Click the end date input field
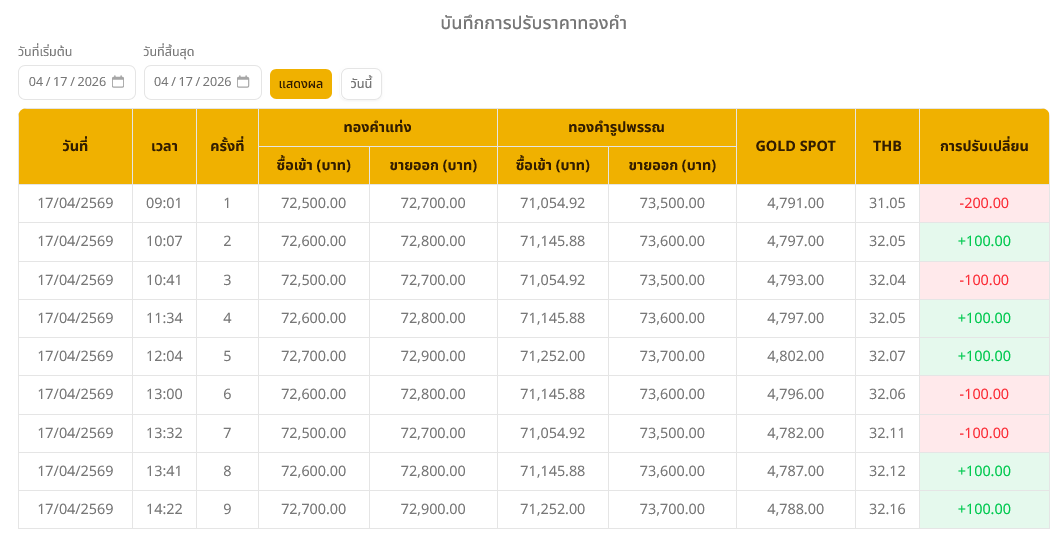The image size is (1059, 538). (192, 82)
